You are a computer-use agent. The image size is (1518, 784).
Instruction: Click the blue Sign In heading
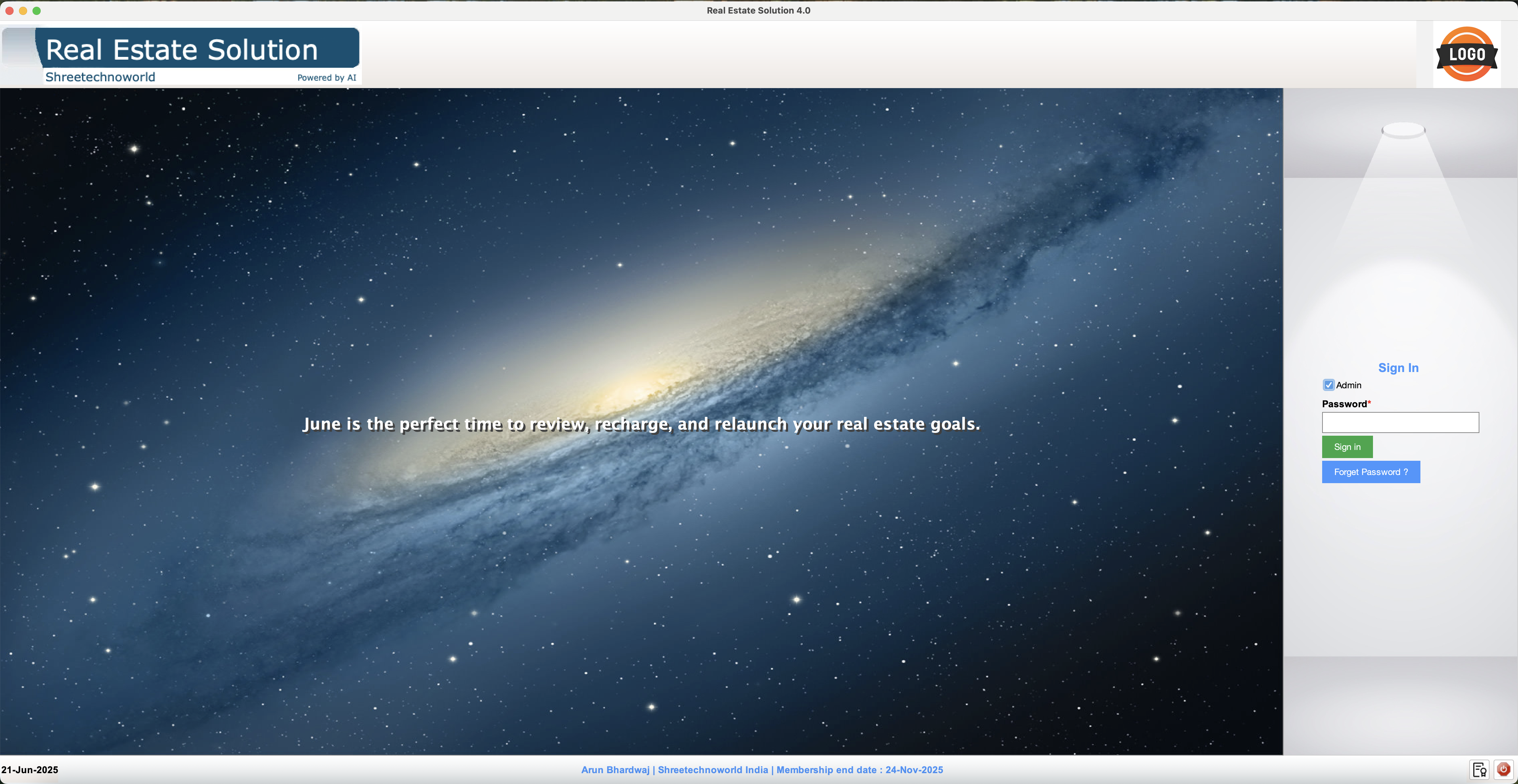[1398, 368]
